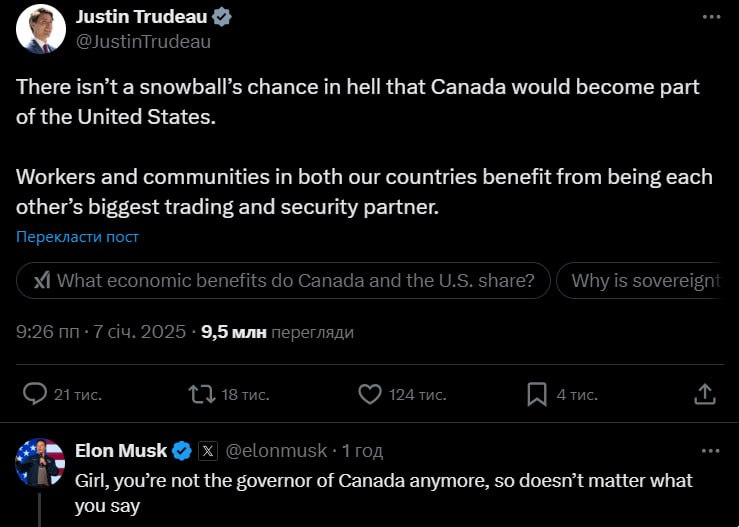Image resolution: width=739 pixels, height=527 pixels.
Task: Like the post with the heart icon
Action: [369, 394]
